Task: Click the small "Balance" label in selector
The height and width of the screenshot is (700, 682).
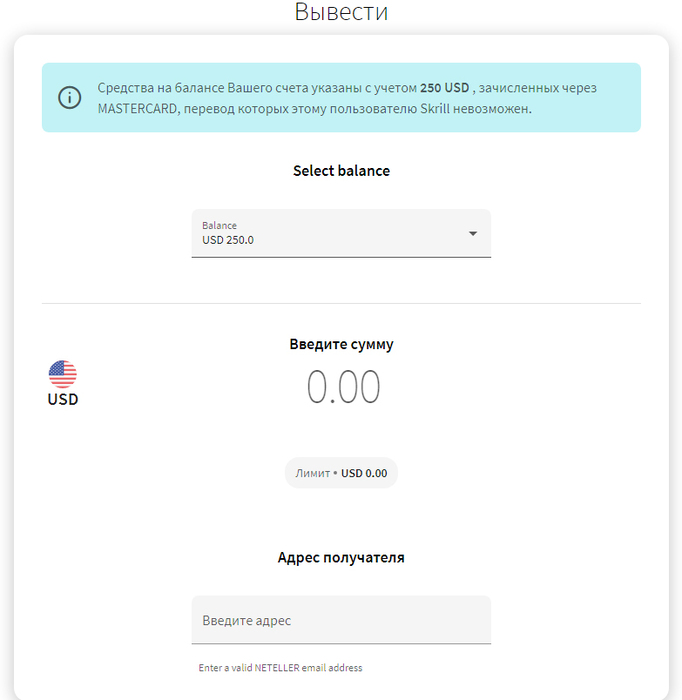Action: (x=219, y=225)
